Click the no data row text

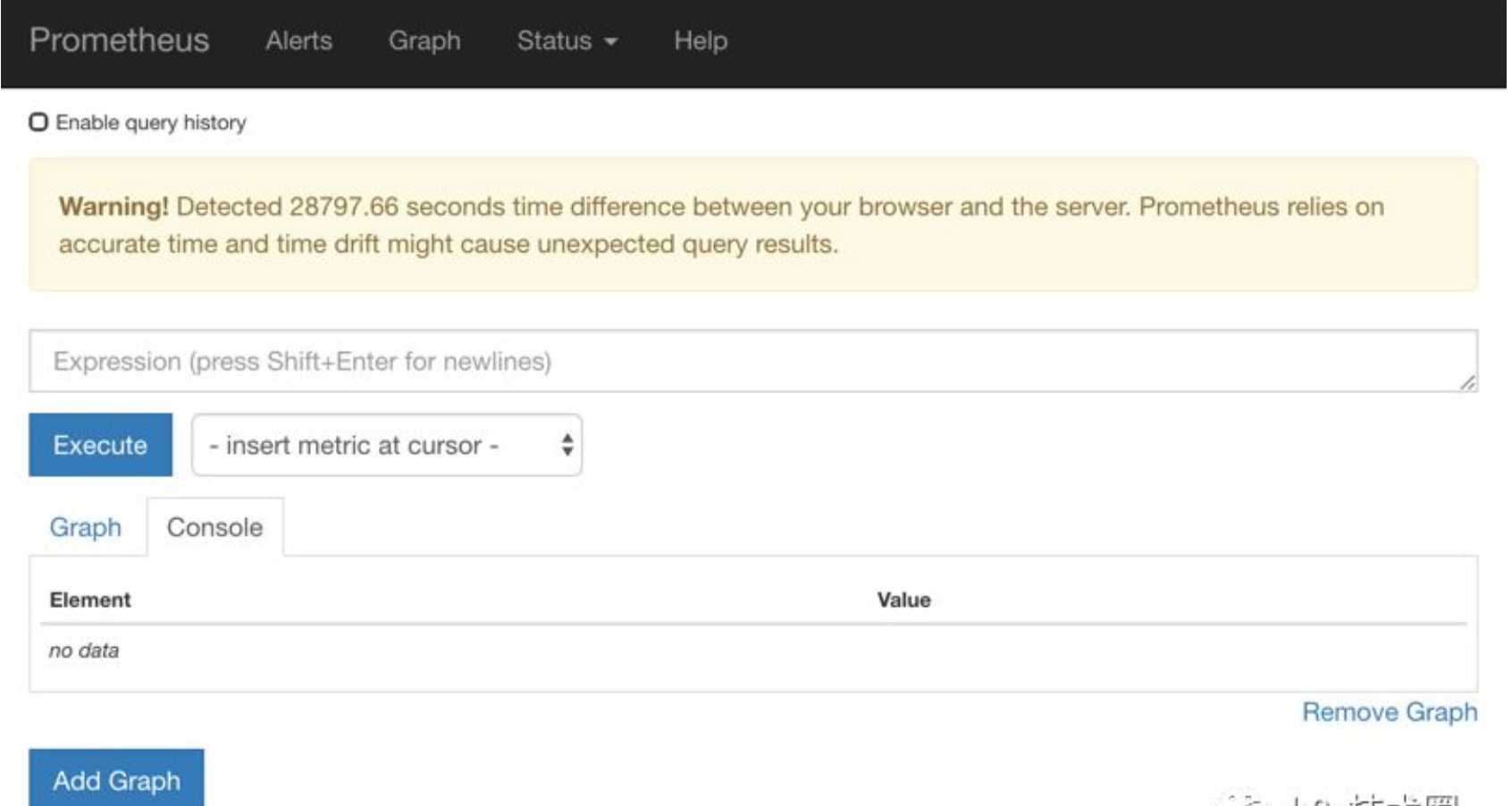84,651
